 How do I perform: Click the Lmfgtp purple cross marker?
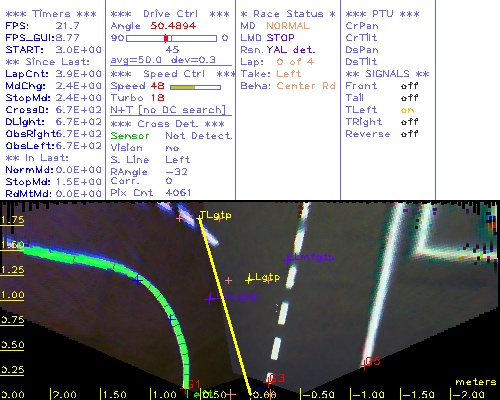[288, 259]
